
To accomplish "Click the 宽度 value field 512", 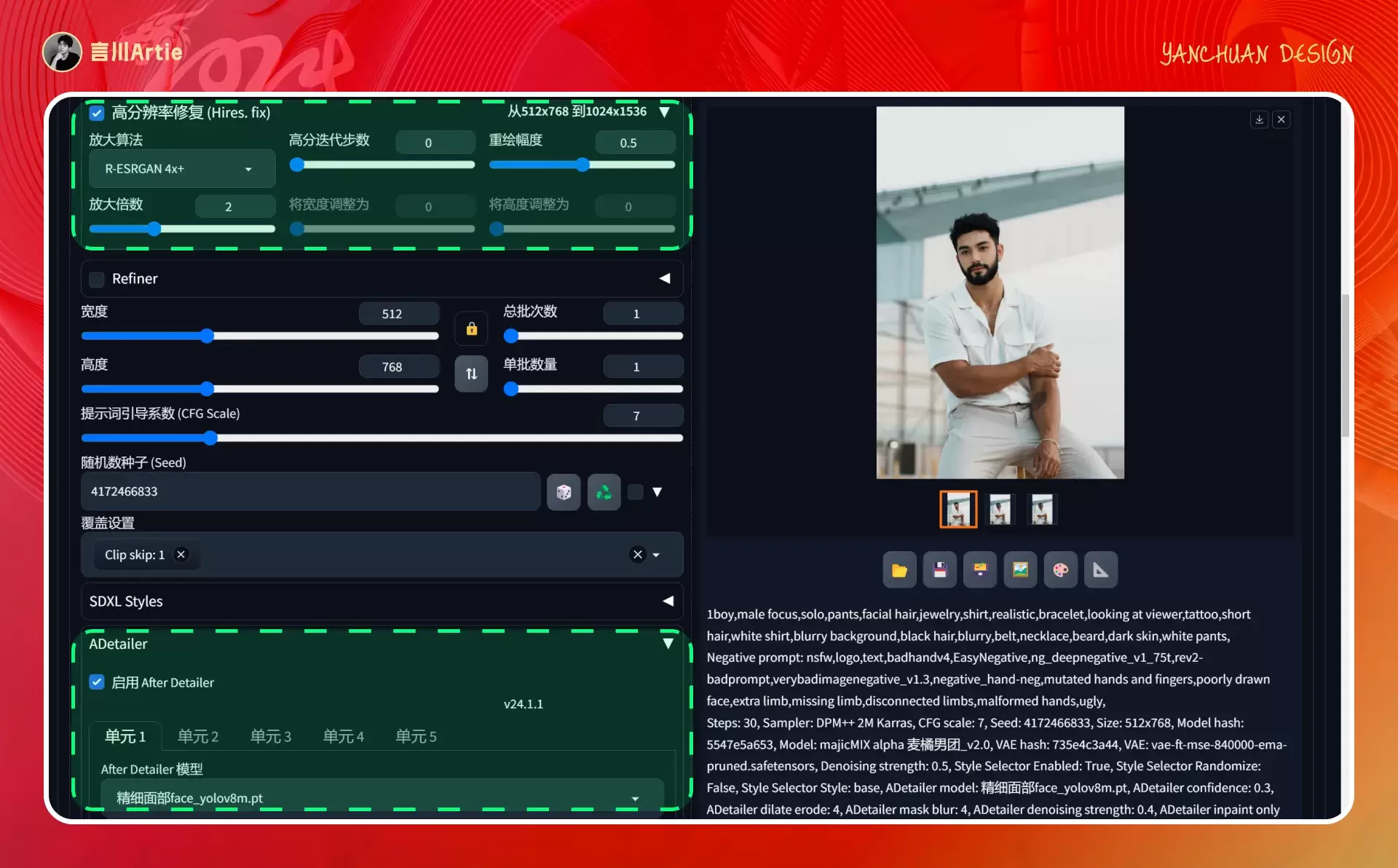I will click(x=399, y=314).
